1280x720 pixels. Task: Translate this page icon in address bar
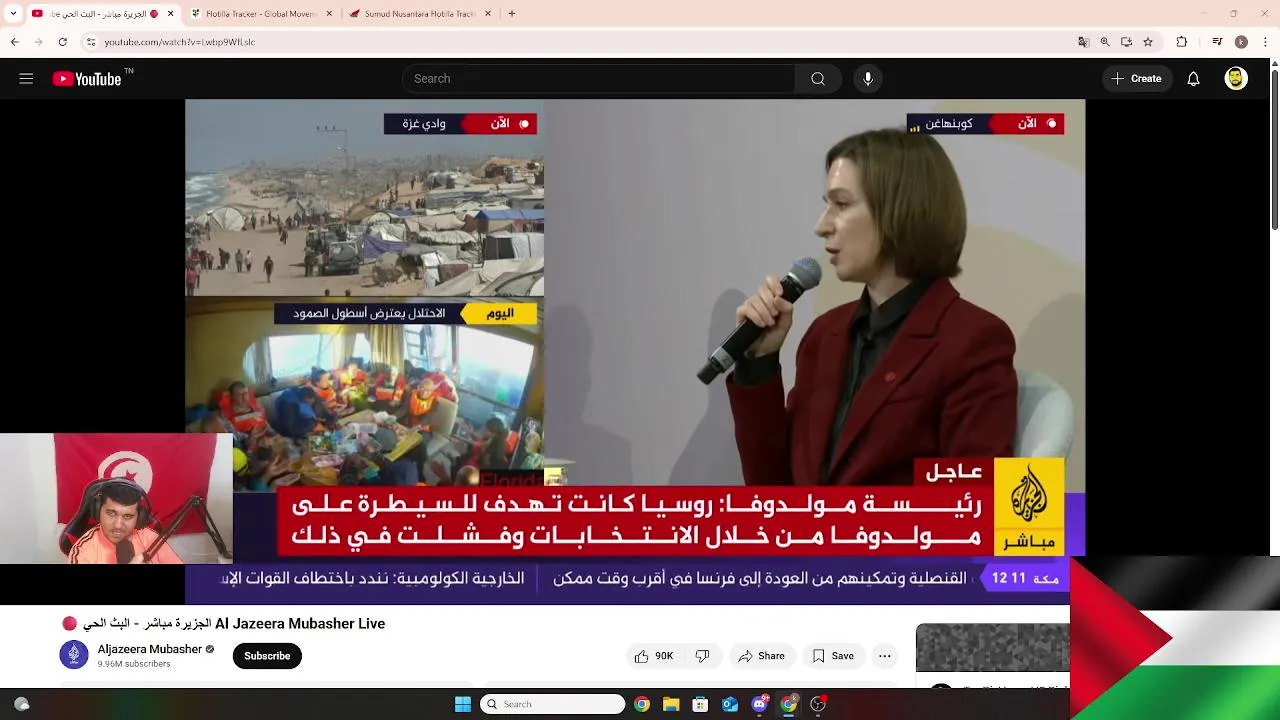coord(1083,42)
